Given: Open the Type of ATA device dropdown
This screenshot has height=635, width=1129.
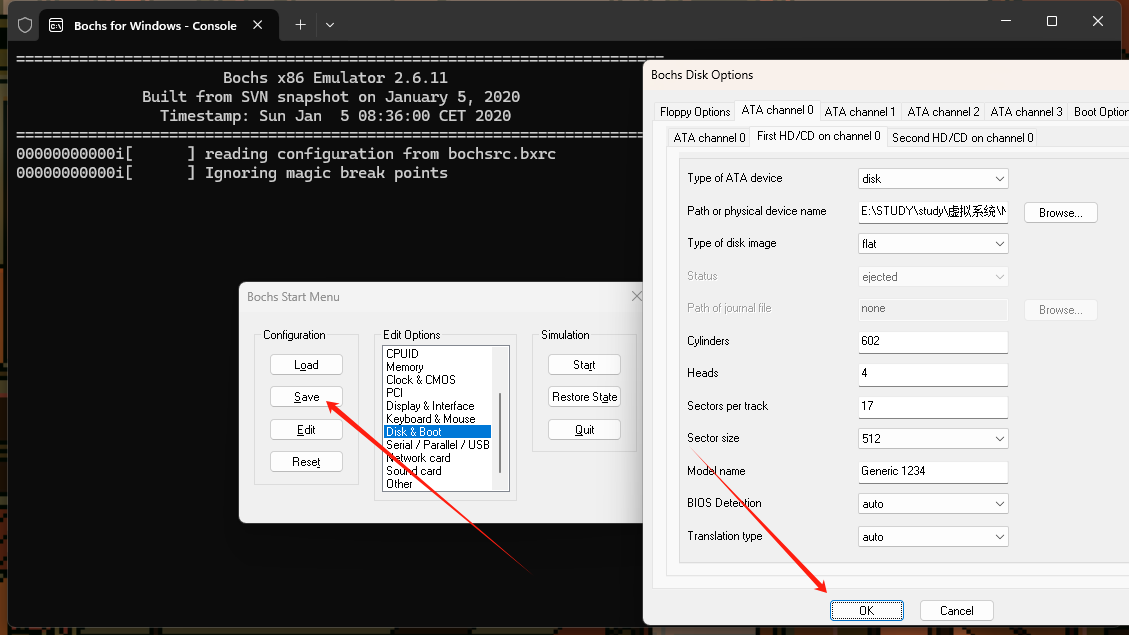Looking at the screenshot, I should [932, 179].
